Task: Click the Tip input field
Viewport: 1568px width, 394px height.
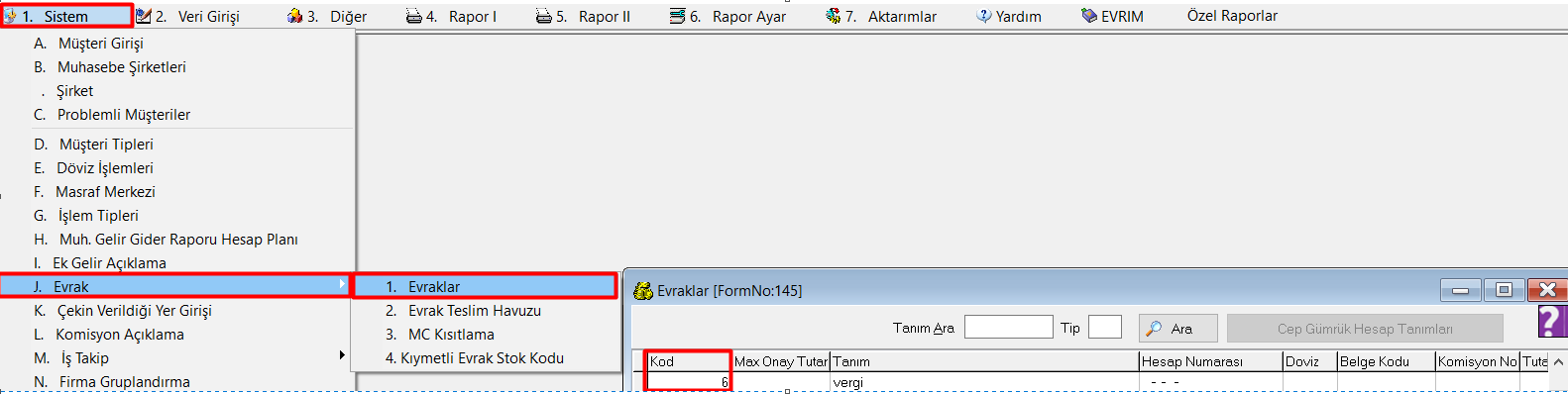Action: [1104, 327]
